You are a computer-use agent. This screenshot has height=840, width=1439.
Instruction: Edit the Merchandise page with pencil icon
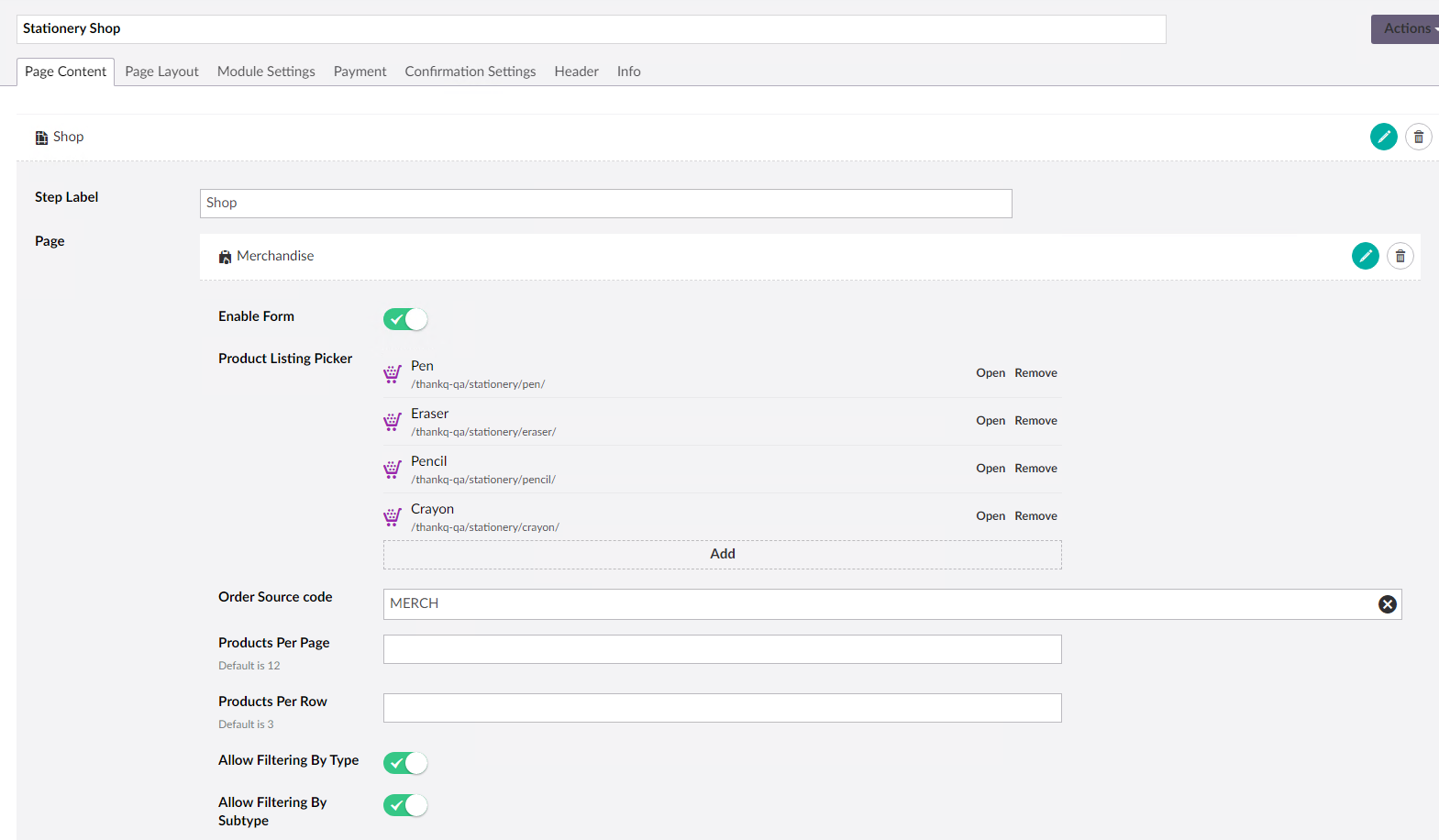click(1365, 256)
